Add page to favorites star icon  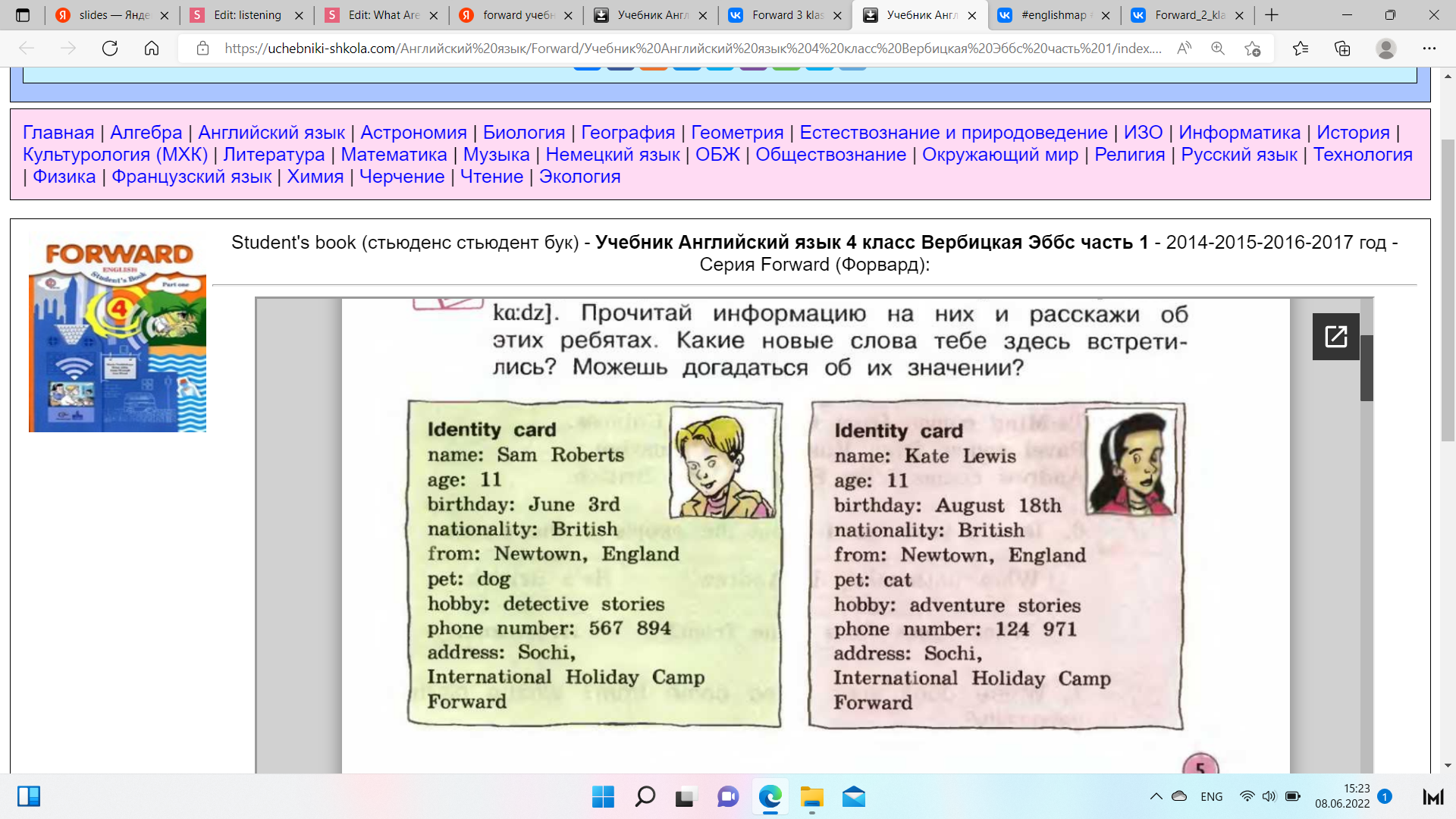(x=1252, y=49)
